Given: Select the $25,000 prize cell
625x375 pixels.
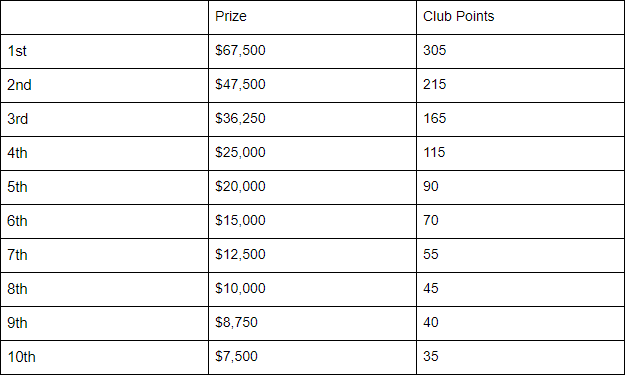Looking at the screenshot, I should pyautogui.click(x=312, y=153).
